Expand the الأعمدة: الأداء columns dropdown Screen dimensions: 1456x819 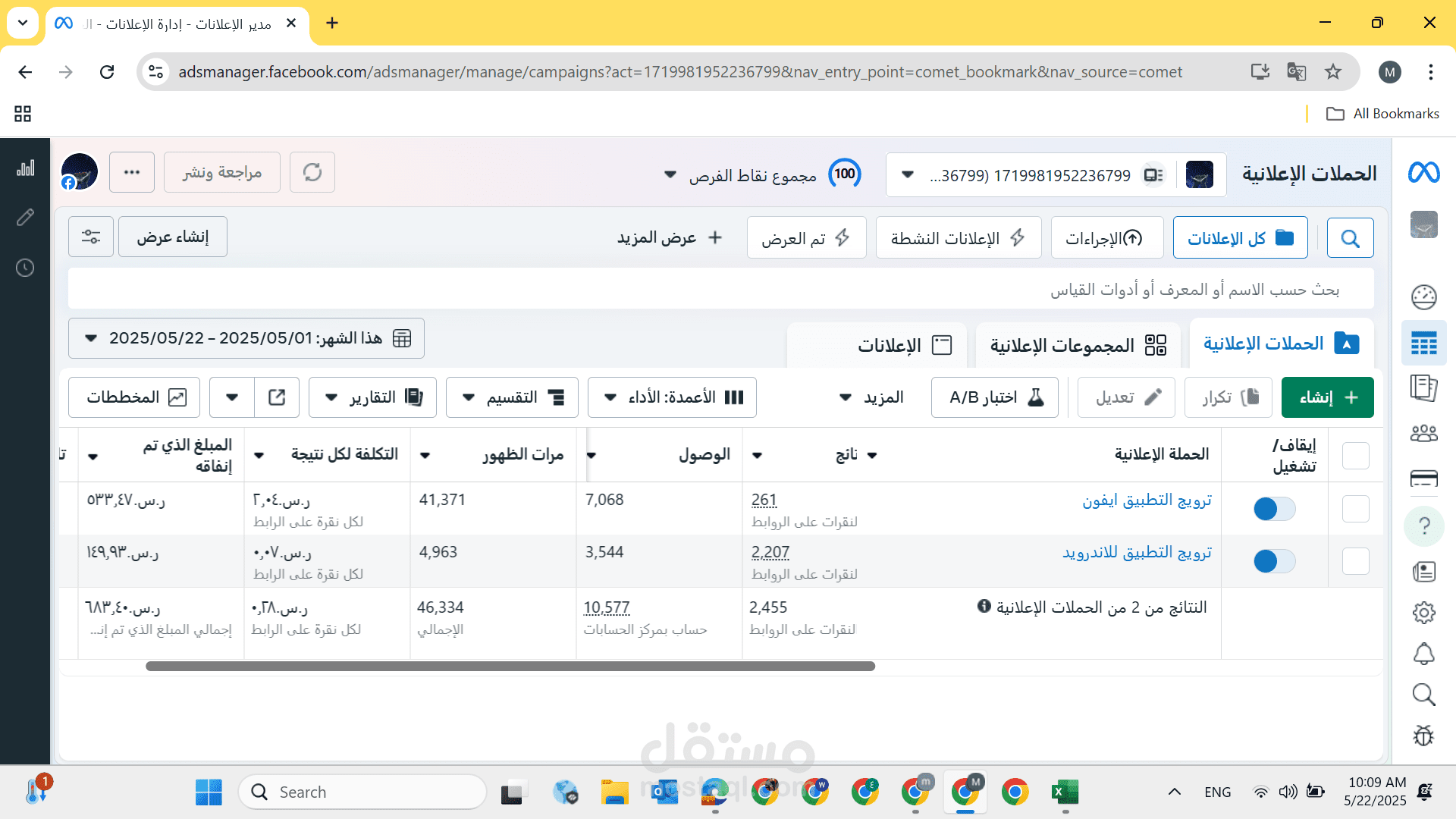click(x=672, y=397)
